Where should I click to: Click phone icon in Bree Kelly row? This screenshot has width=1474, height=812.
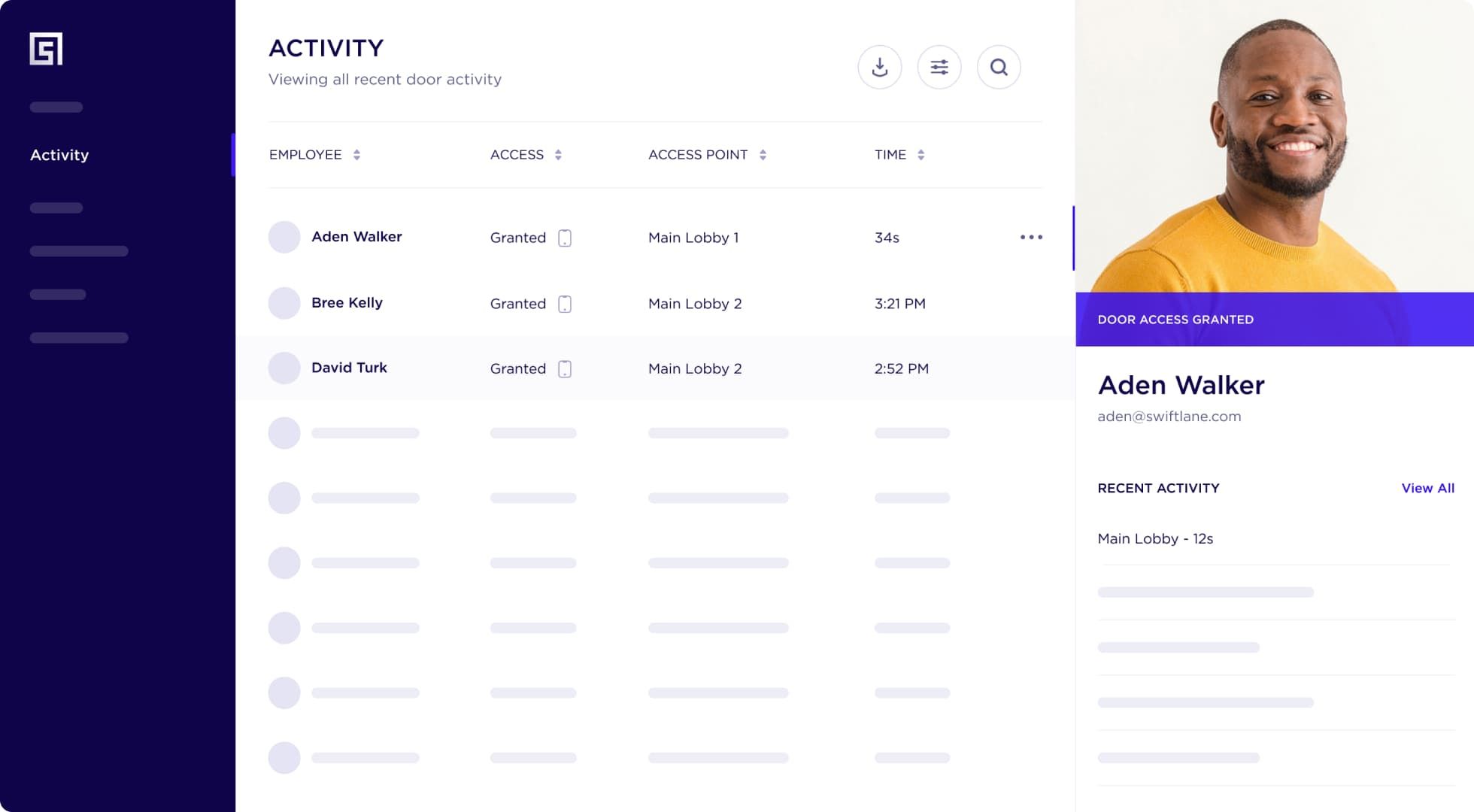pos(565,304)
